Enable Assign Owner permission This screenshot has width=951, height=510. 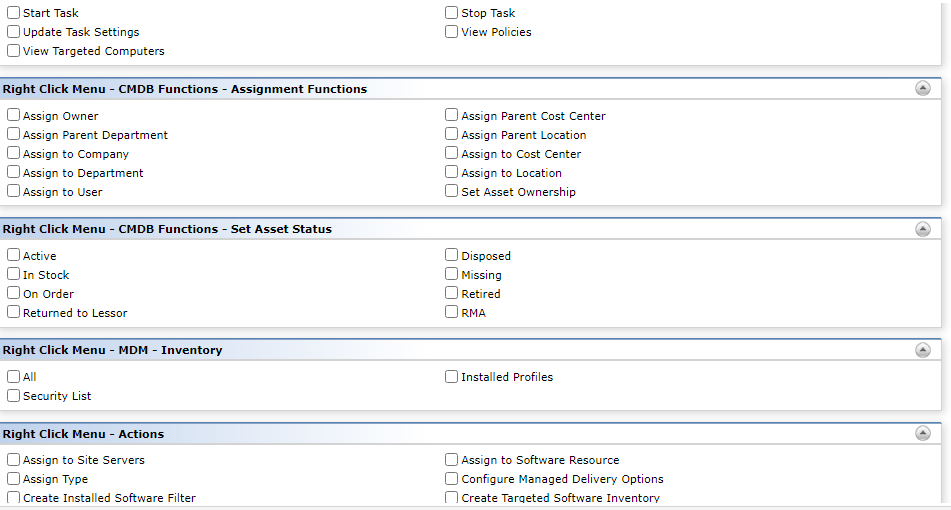point(13,115)
